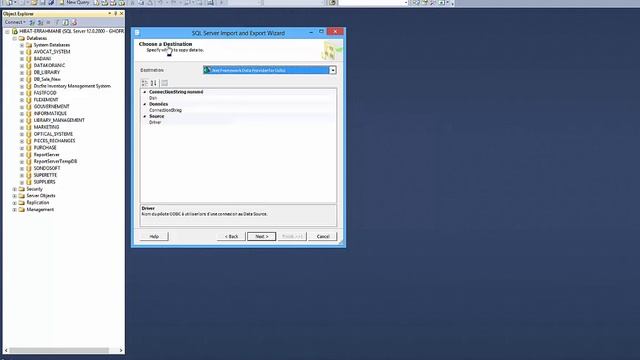The height and width of the screenshot is (360, 640).
Task: Click the Back button in wizard
Action: (x=231, y=236)
